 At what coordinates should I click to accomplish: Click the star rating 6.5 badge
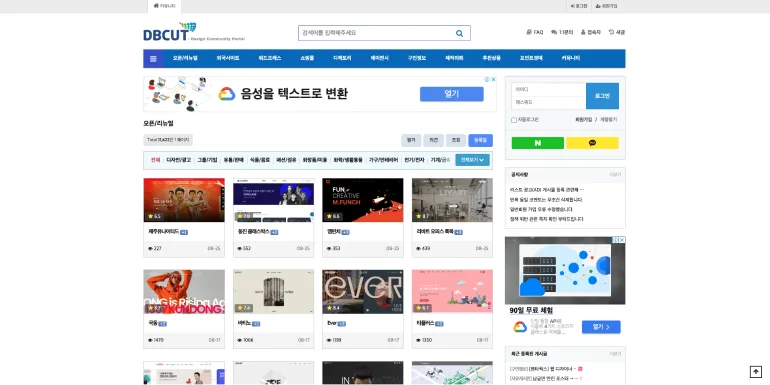click(x=154, y=216)
